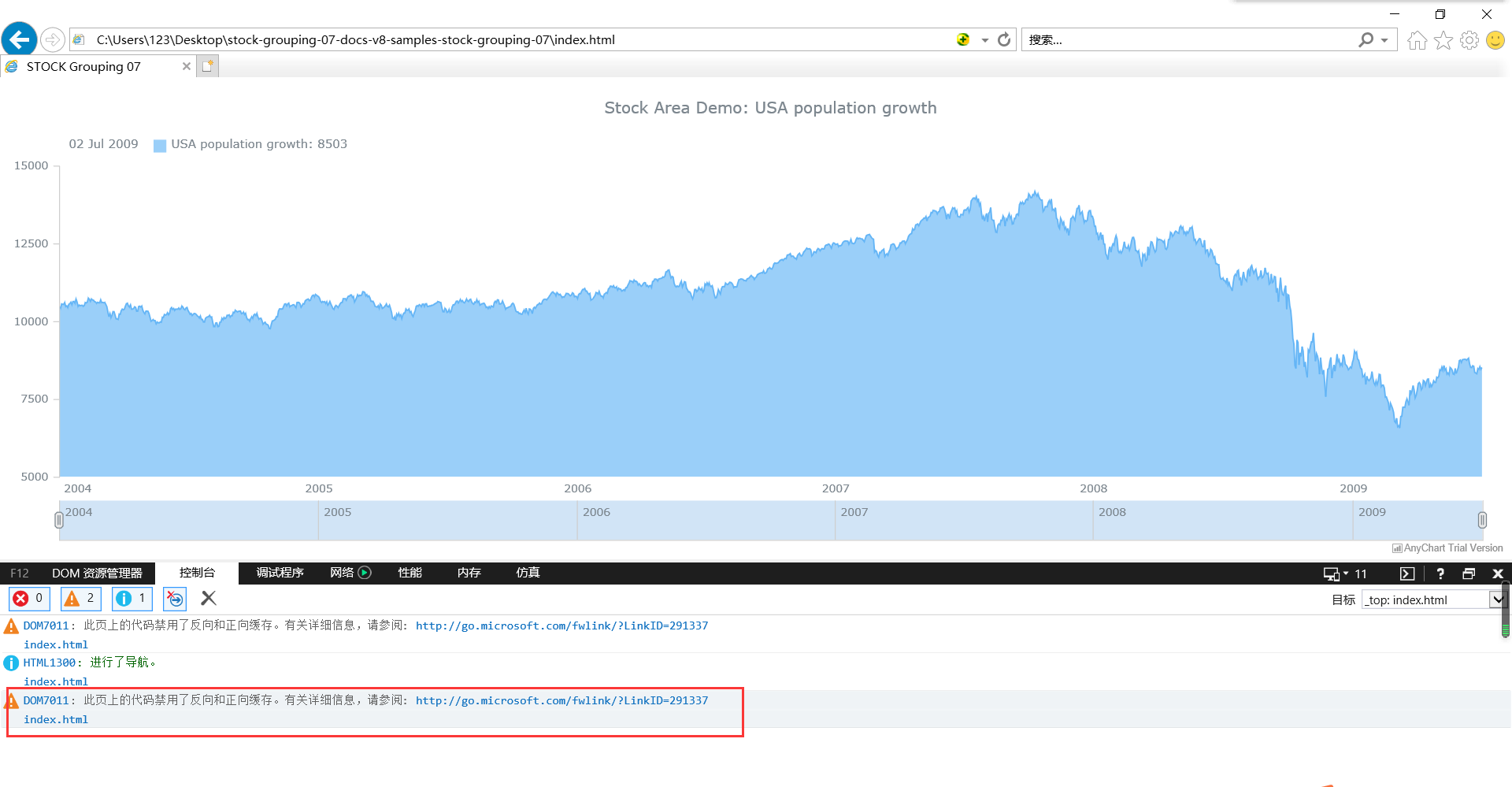This screenshot has width=1512, height=787.
Task: Follow the go.microsoft.com LinkID=291337 link
Action: click(x=561, y=626)
